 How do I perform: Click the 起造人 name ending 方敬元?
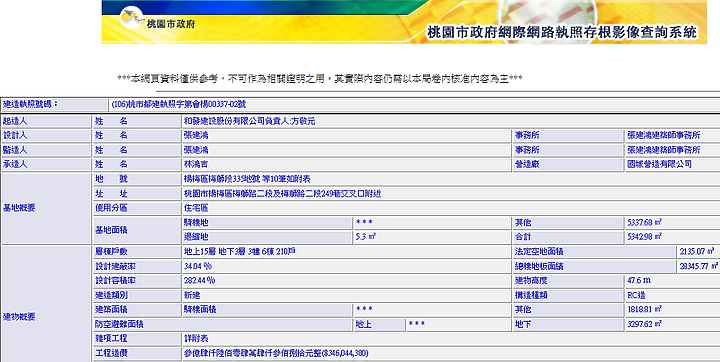click(249, 121)
